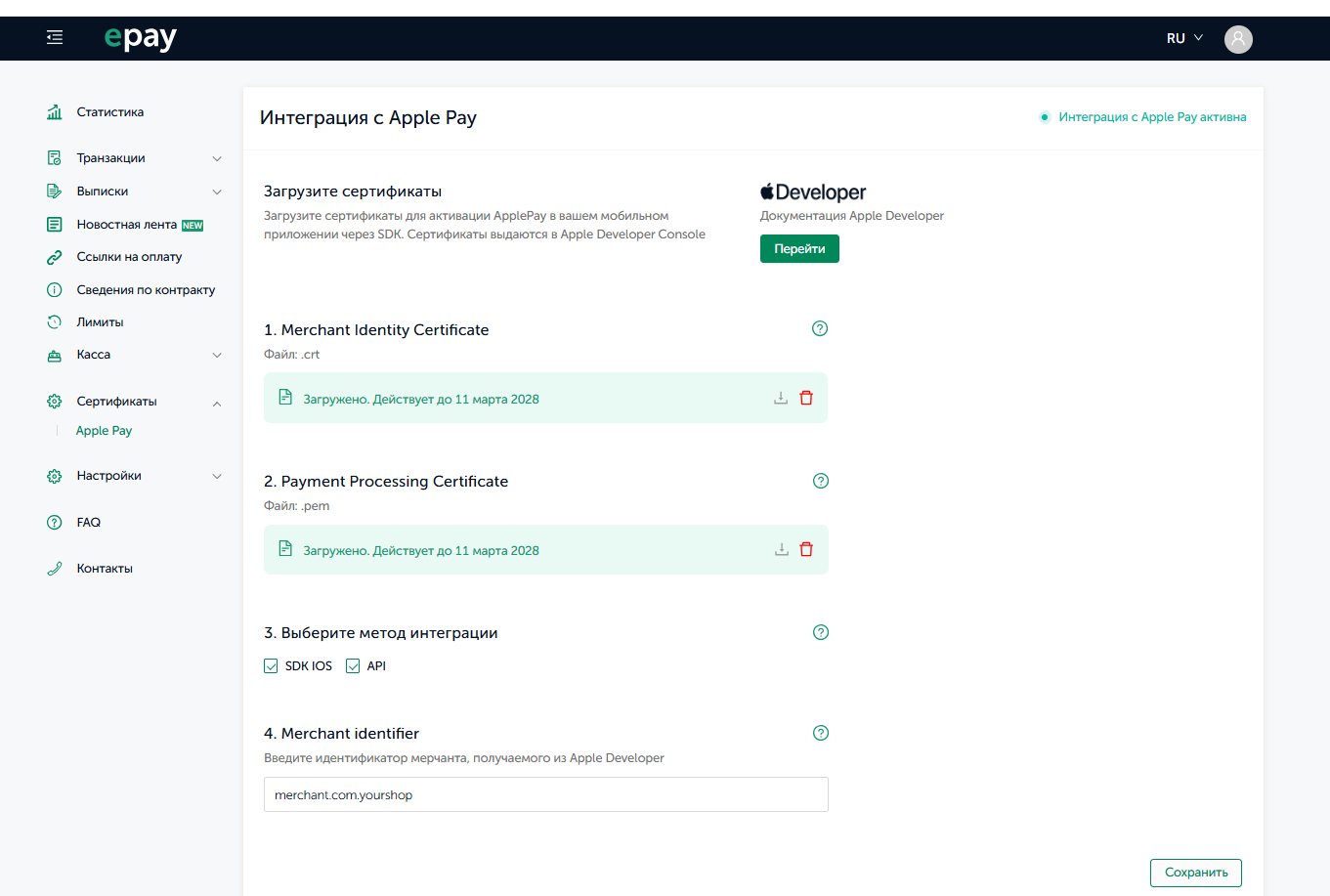
Task: Open the user profile avatar
Action: (x=1238, y=39)
